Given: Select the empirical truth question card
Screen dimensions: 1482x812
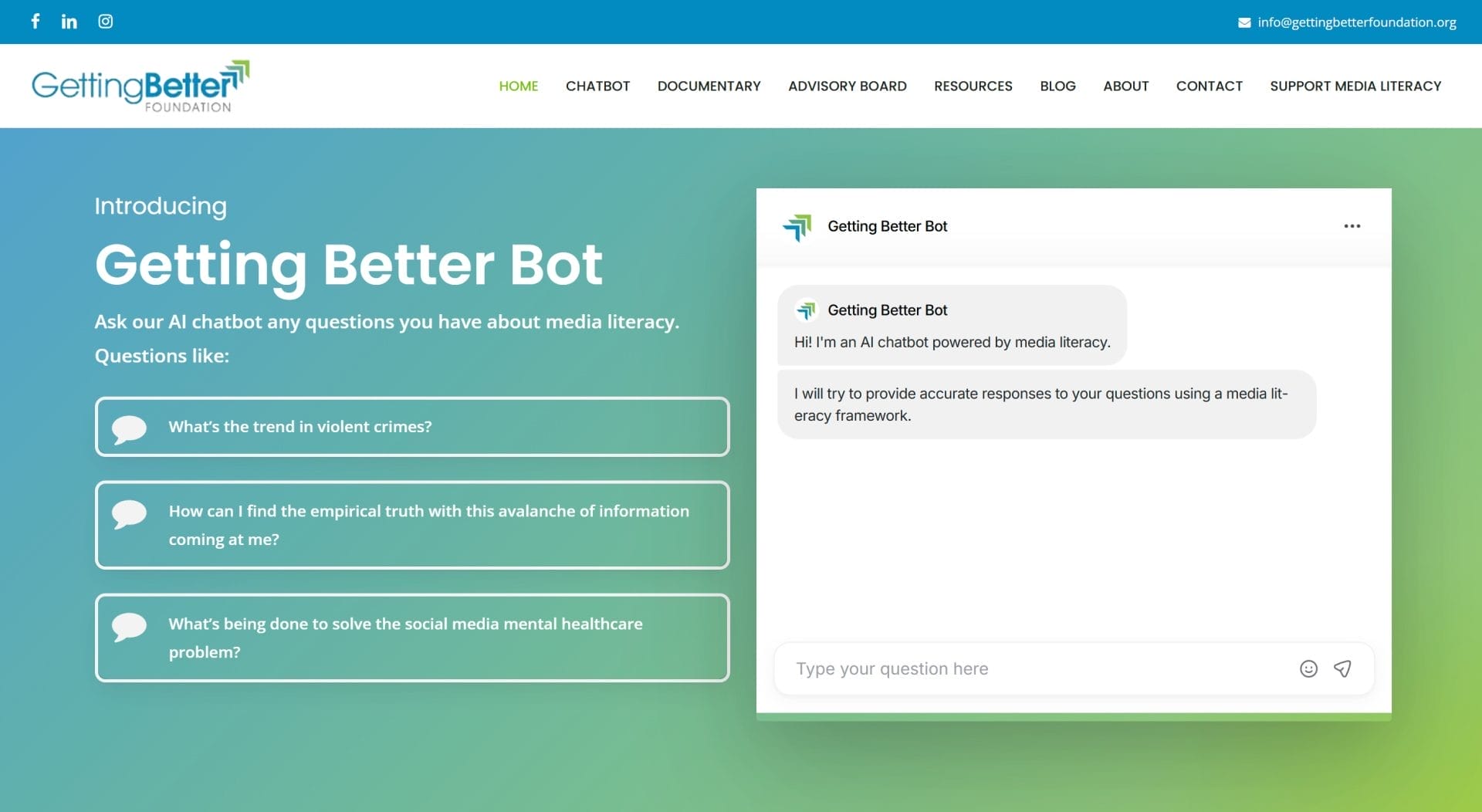Looking at the screenshot, I should click(x=412, y=525).
